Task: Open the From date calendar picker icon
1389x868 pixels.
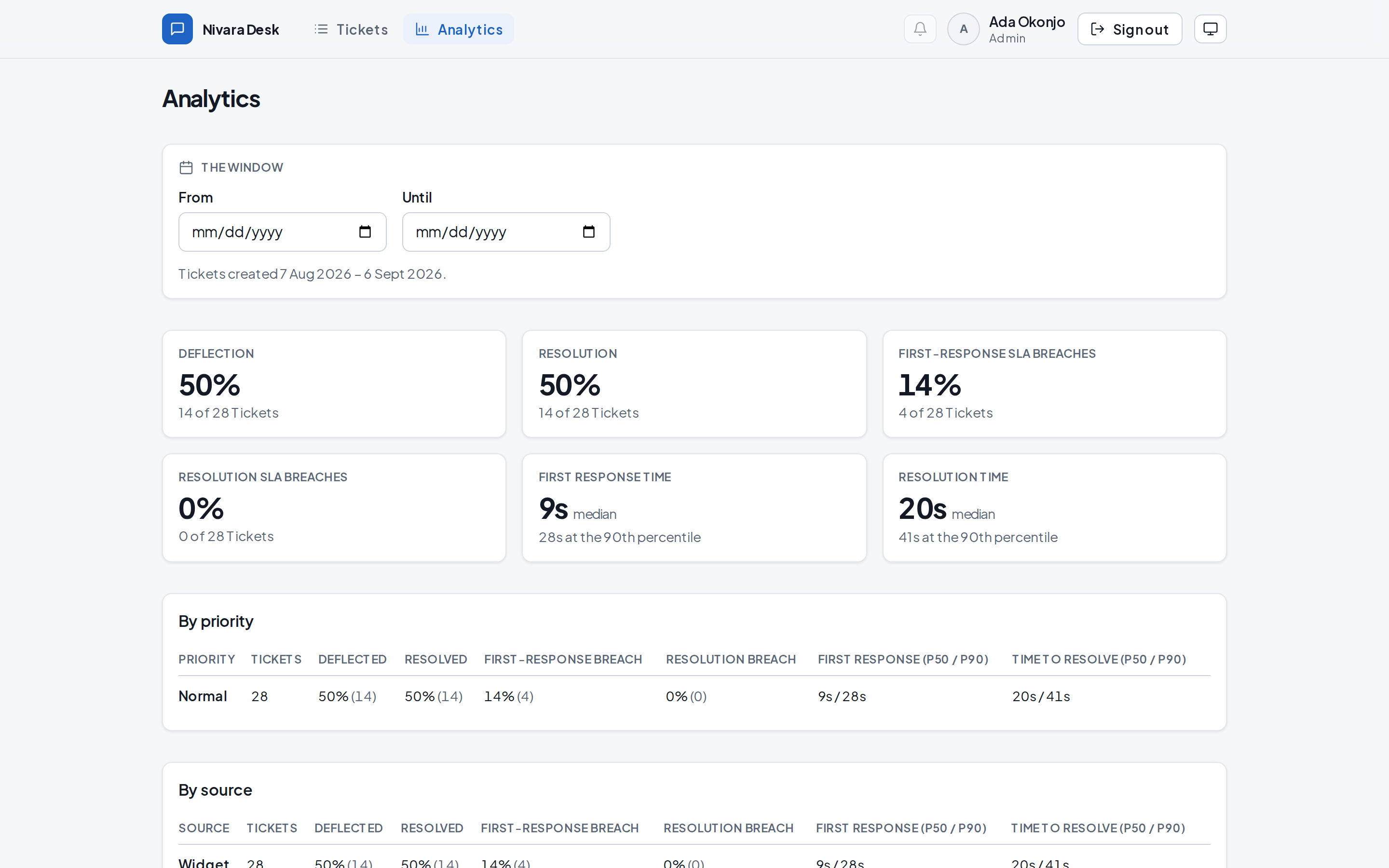Action: click(365, 232)
